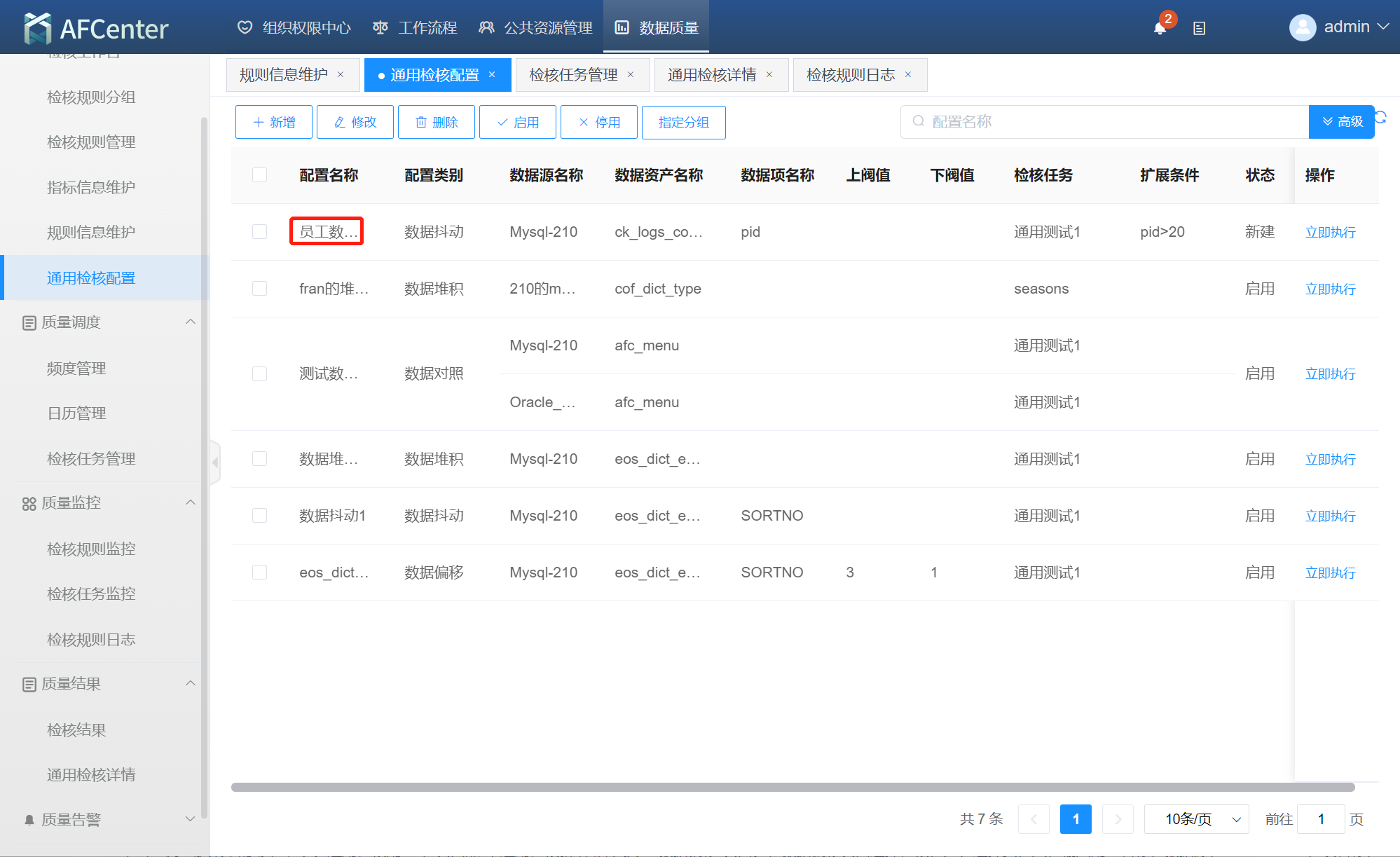Screen dimensions: 1400x857
Task: Open the document list icon in header
Action: point(1199,29)
